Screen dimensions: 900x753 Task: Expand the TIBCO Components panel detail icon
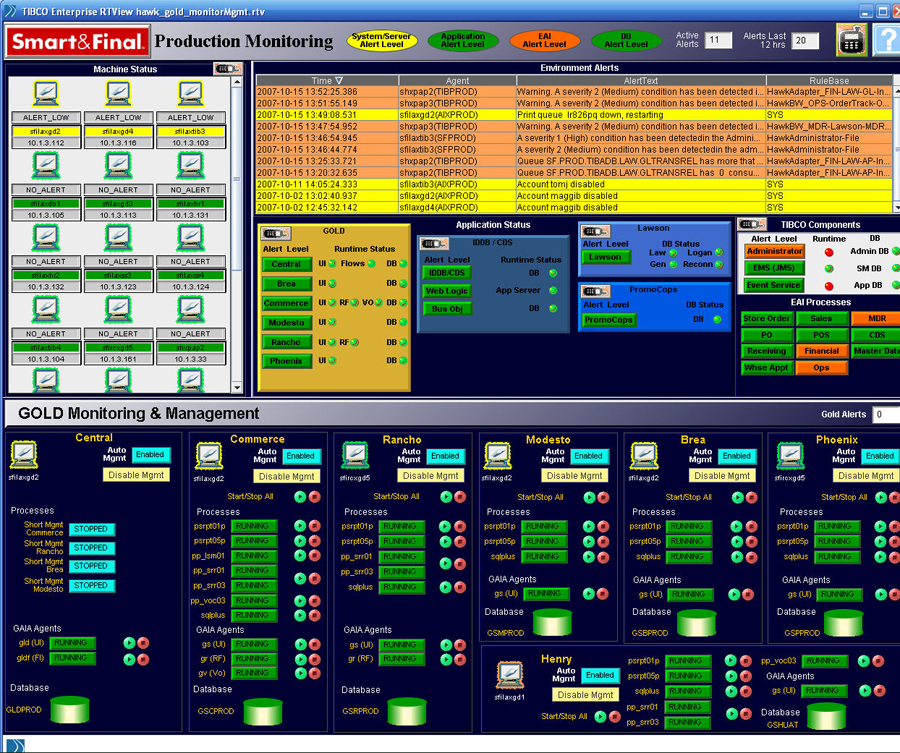752,224
